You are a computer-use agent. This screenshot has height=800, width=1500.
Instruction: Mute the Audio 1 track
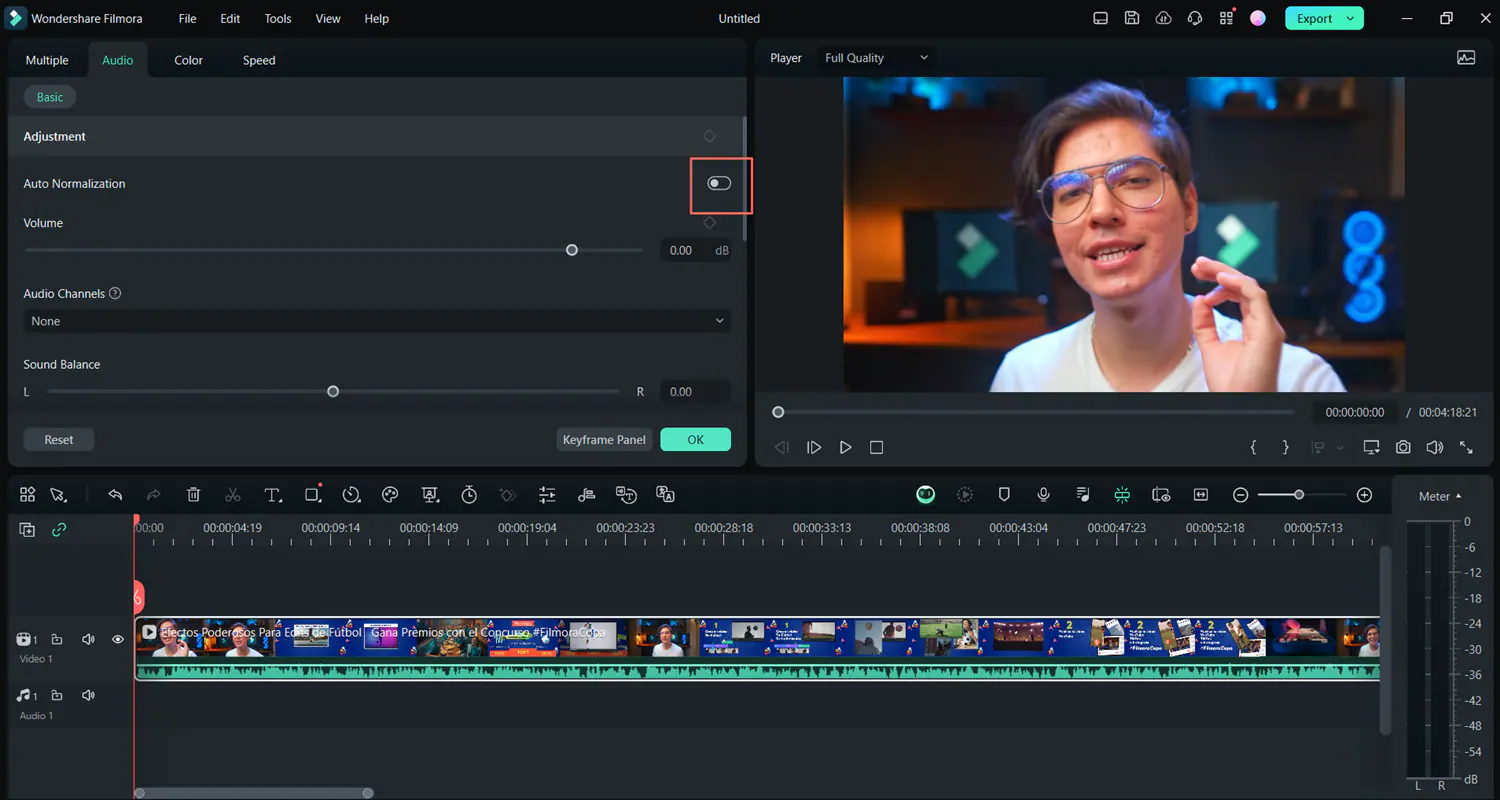[88, 695]
